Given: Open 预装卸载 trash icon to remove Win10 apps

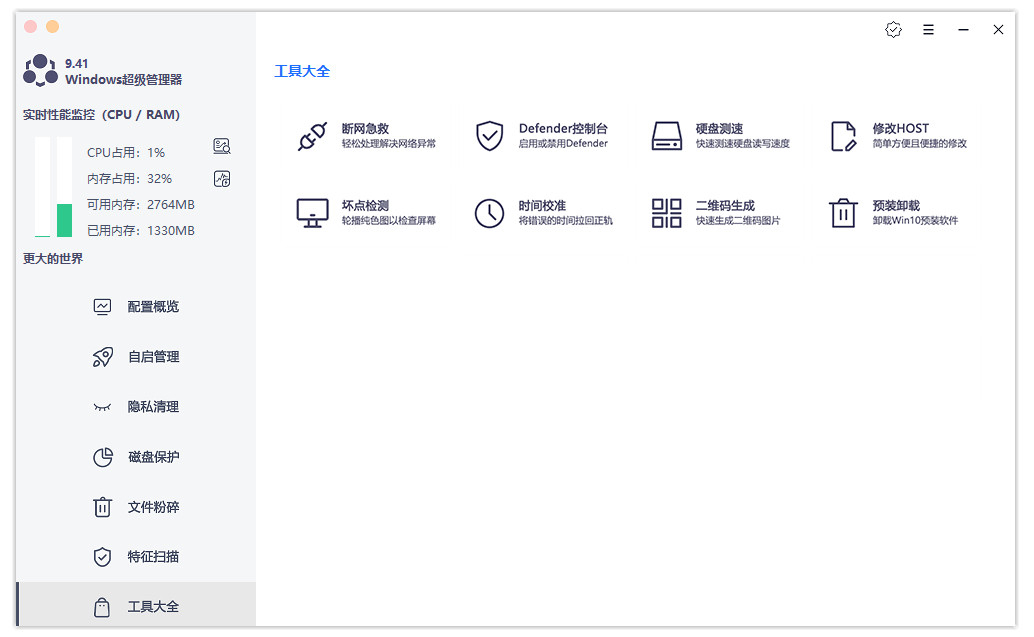Looking at the screenshot, I should click(844, 212).
